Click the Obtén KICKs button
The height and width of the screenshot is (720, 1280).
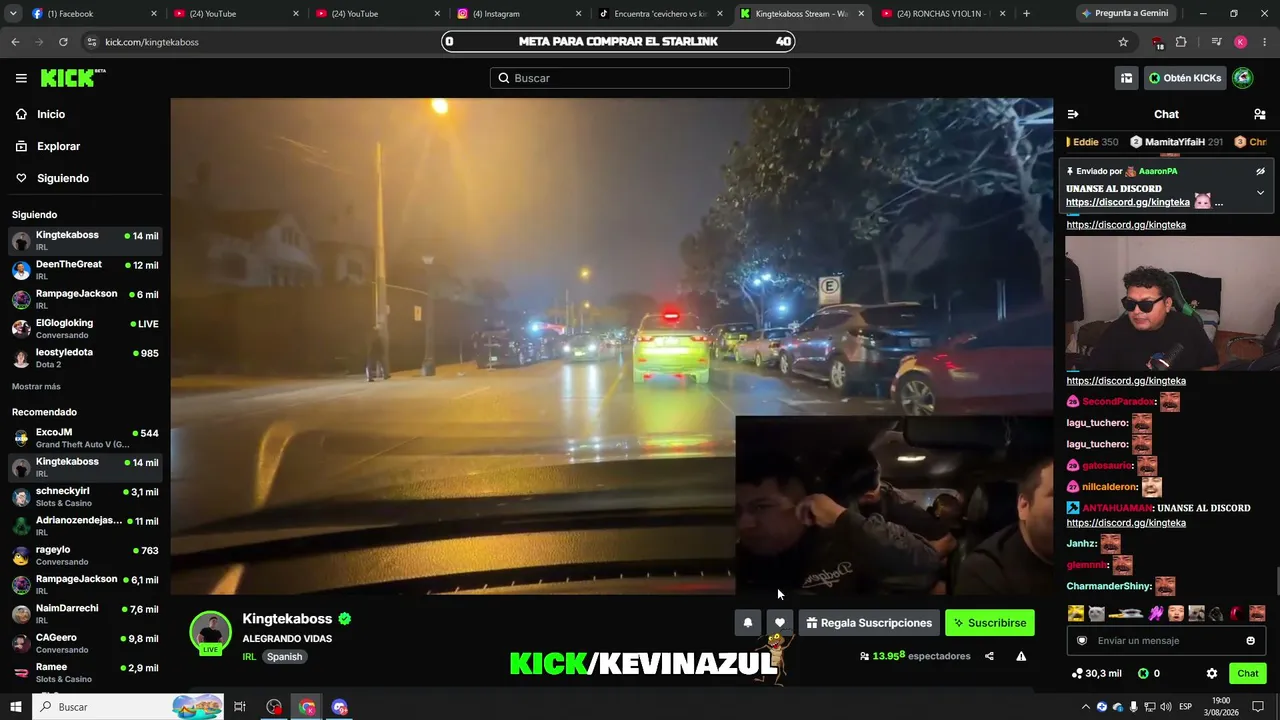tap(1185, 78)
